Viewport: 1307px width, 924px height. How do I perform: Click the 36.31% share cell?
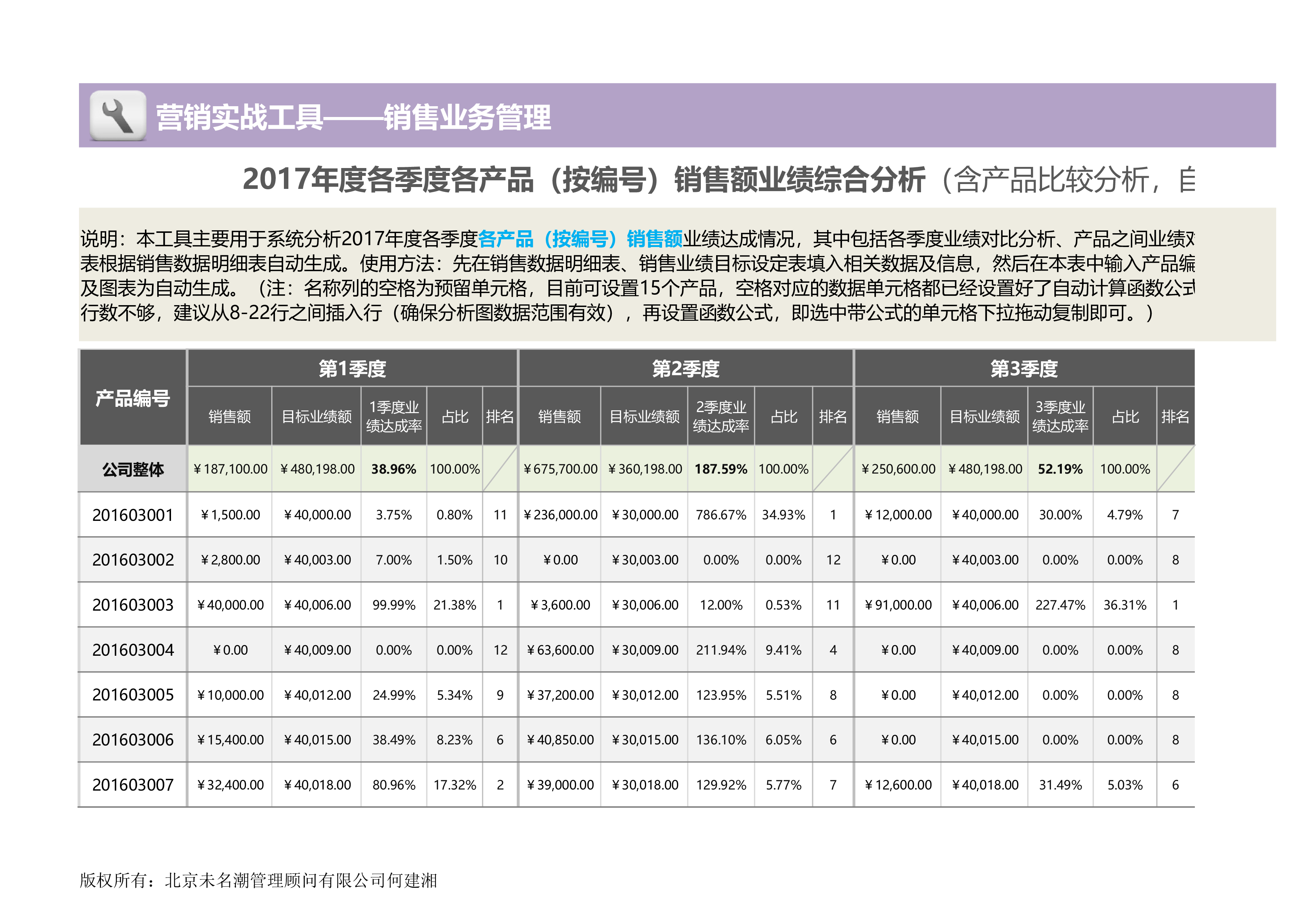pyautogui.click(x=1125, y=605)
